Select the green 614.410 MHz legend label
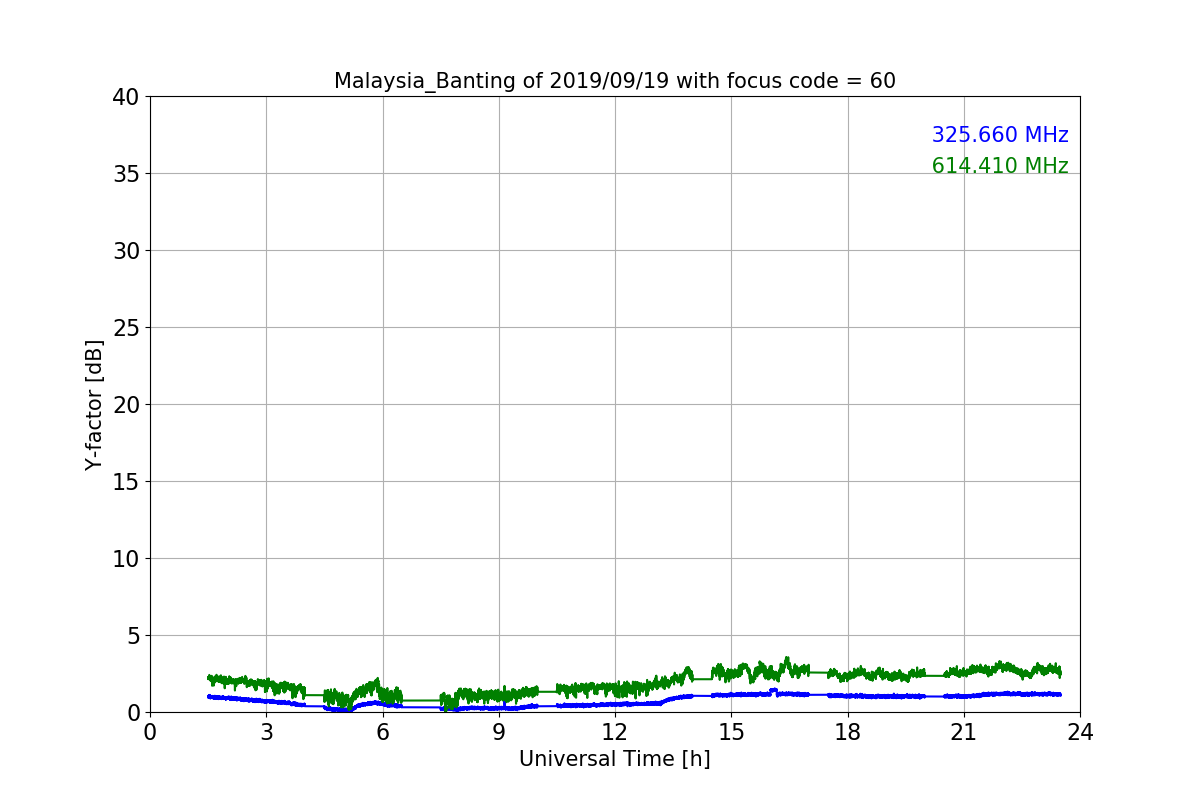The image size is (1200, 800). [1000, 166]
